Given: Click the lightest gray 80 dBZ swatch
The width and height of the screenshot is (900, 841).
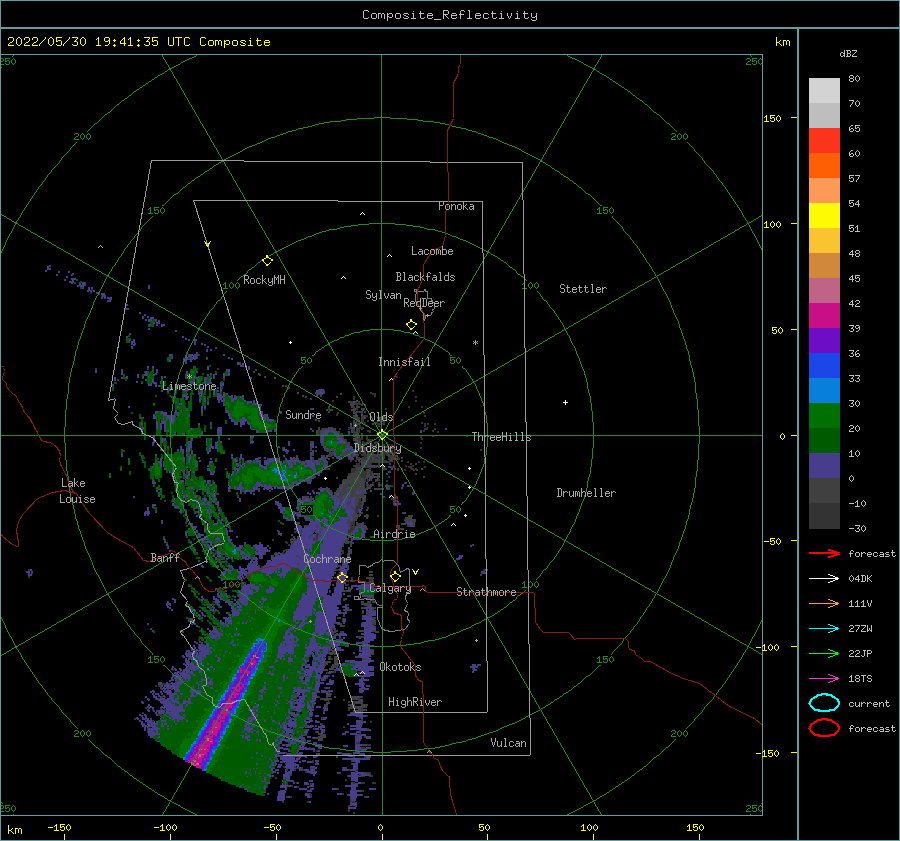Looking at the screenshot, I should click(824, 90).
